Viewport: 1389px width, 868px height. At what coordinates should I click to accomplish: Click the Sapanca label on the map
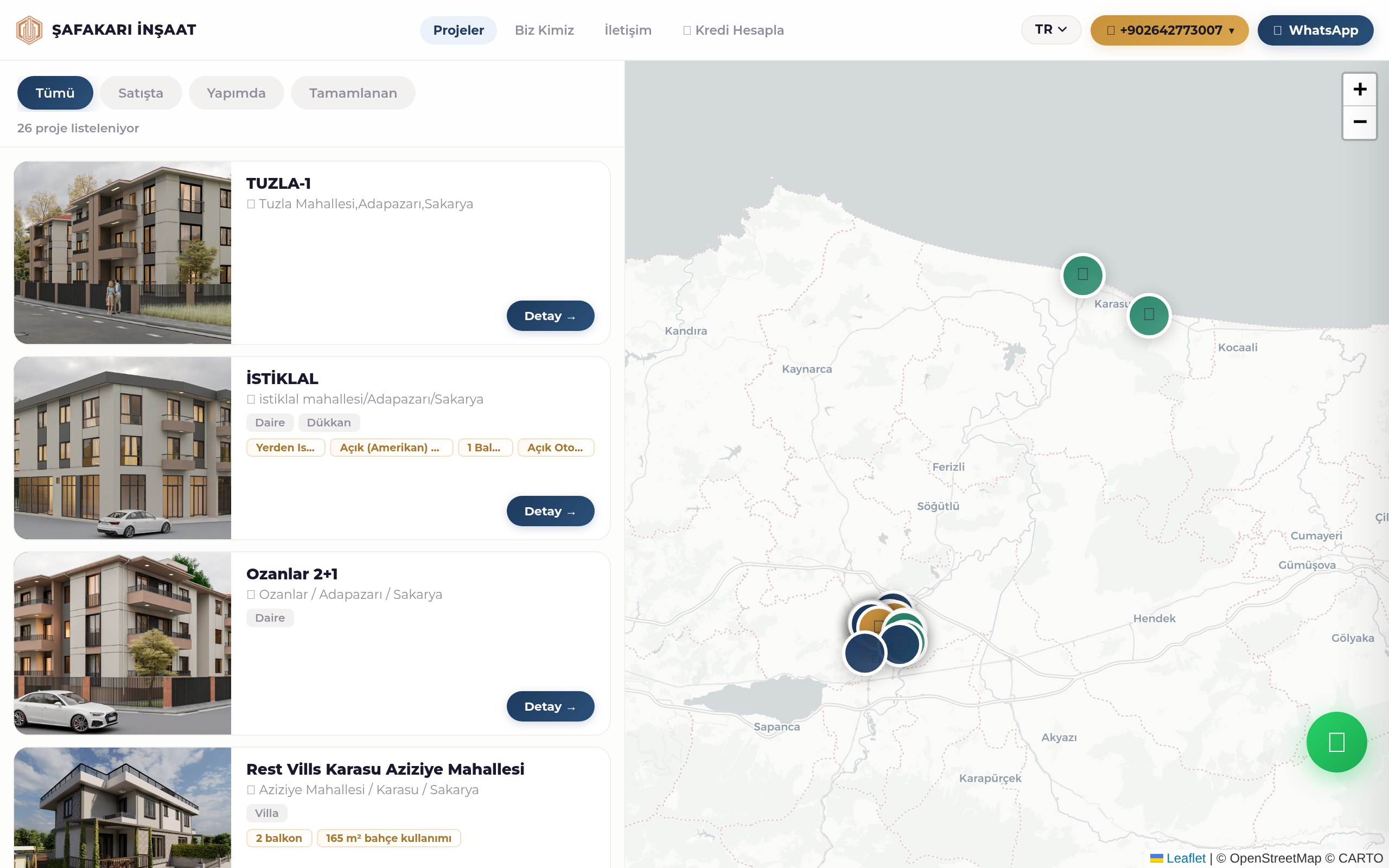point(776,727)
